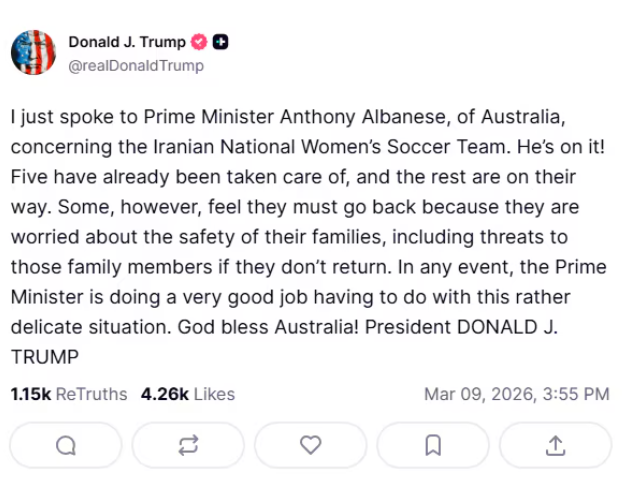
Task: Bookmark this post
Action: click(x=433, y=445)
